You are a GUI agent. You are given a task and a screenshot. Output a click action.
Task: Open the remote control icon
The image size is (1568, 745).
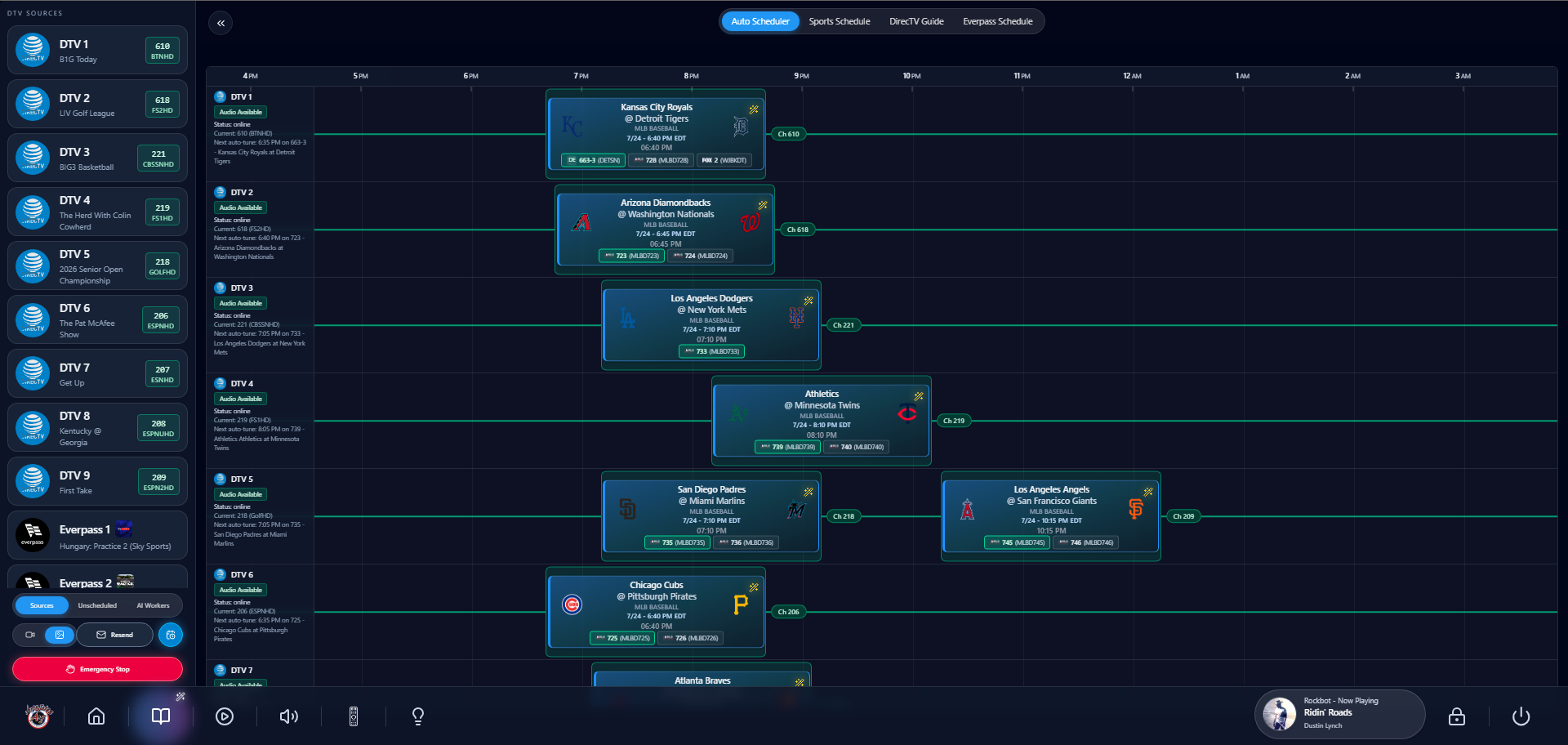pyautogui.click(x=354, y=716)
